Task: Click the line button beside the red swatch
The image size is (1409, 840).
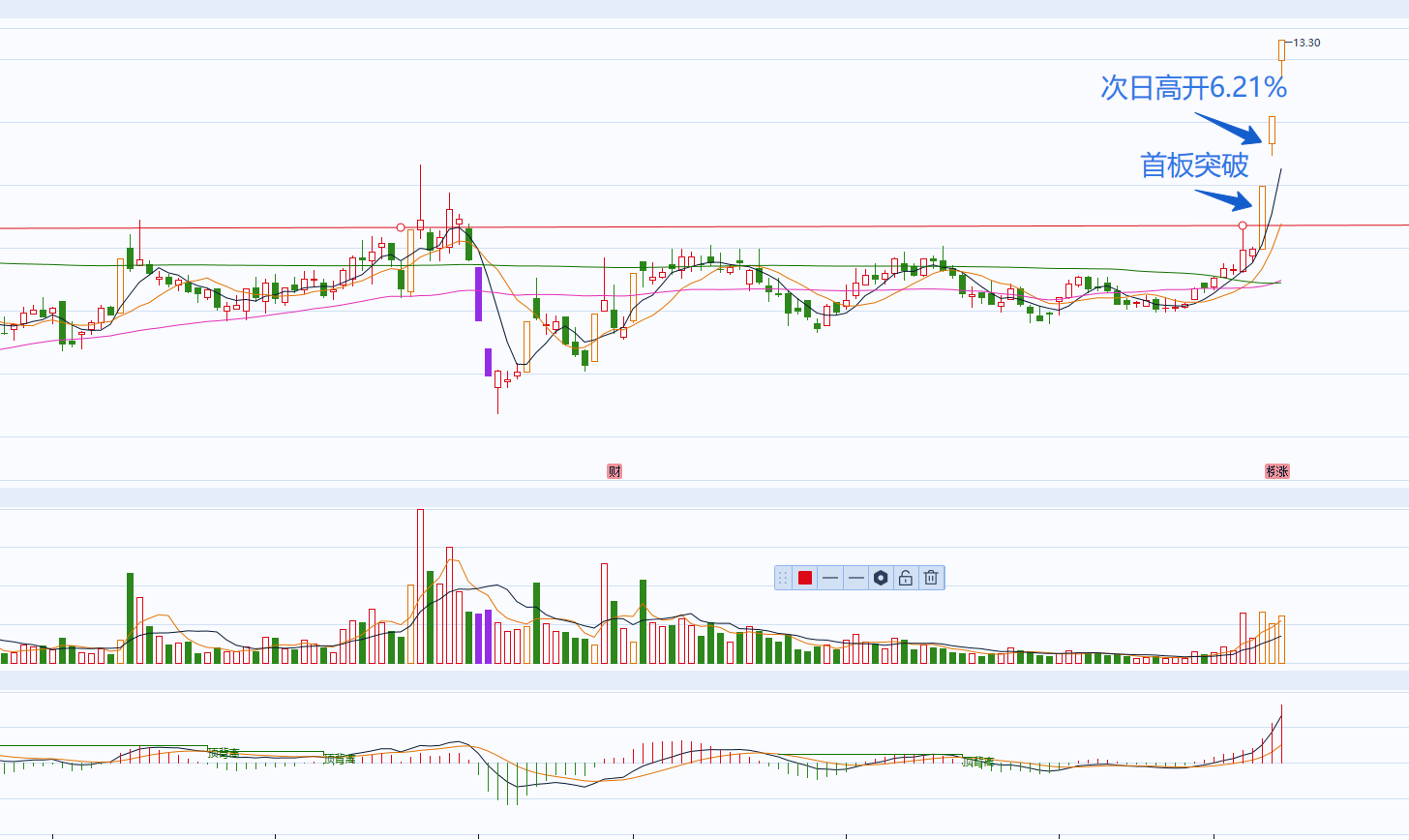Action: 830,578
